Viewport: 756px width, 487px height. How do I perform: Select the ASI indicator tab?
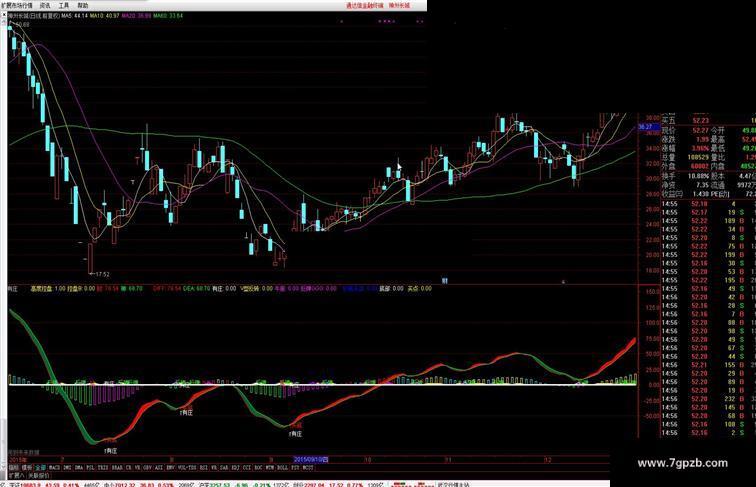pos(159,468)
